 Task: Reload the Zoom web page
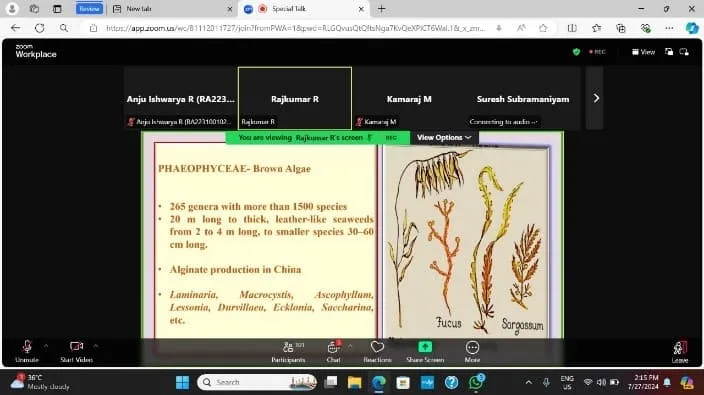(x=40, y=28)
